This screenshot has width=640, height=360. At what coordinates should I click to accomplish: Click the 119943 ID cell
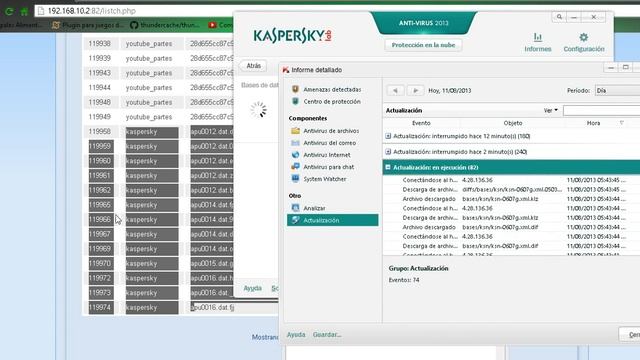point(100,73)
